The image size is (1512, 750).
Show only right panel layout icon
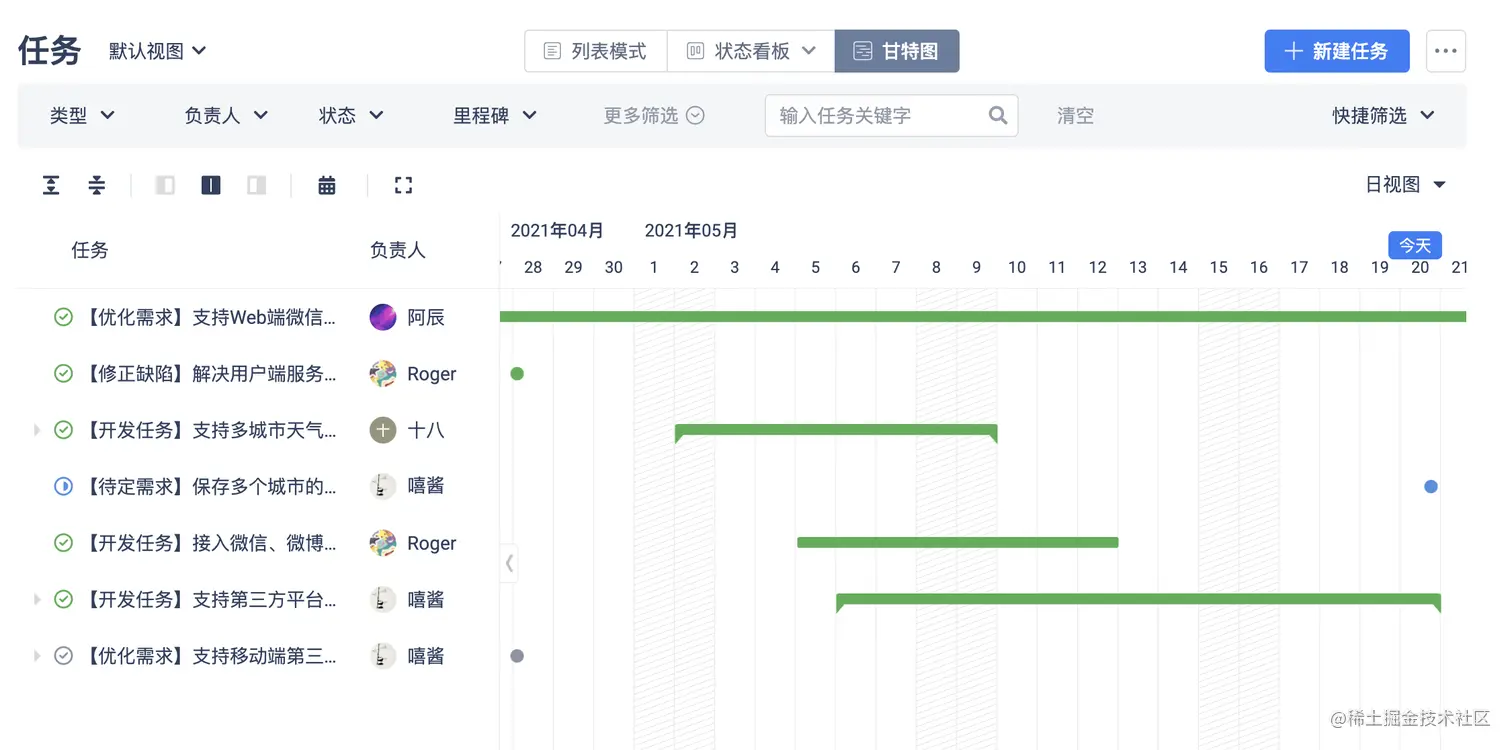coord(257,185)
